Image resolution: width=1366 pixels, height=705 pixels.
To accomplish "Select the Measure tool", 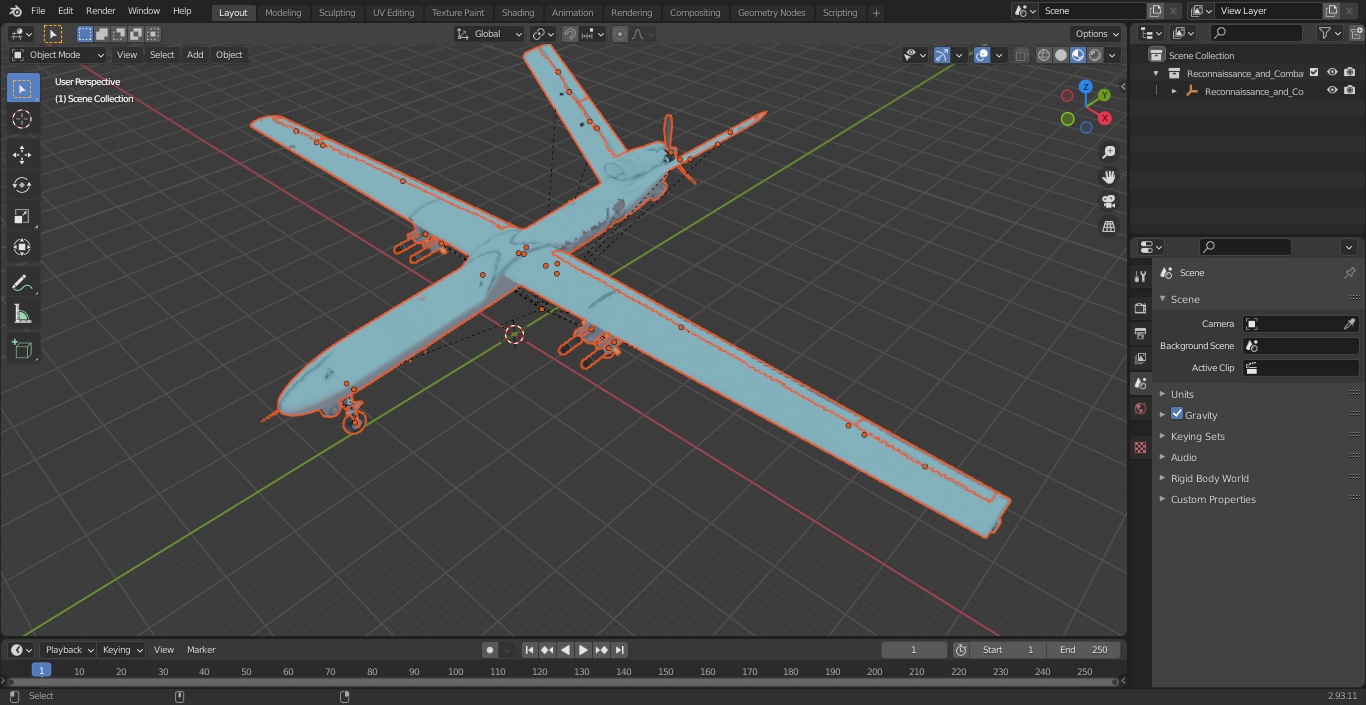I will tap(22, 315).
